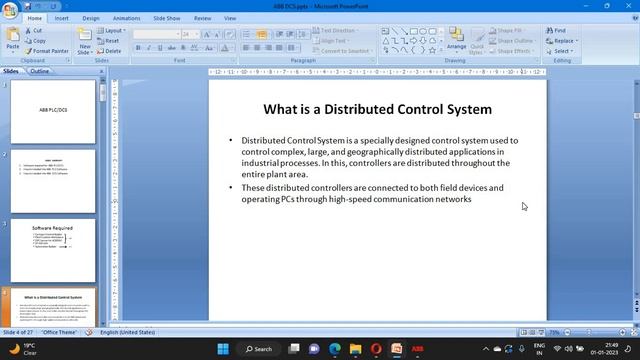Screen dimensions: 640x360
Task: Click the Find binoculars command
Action: coord(556,31)
